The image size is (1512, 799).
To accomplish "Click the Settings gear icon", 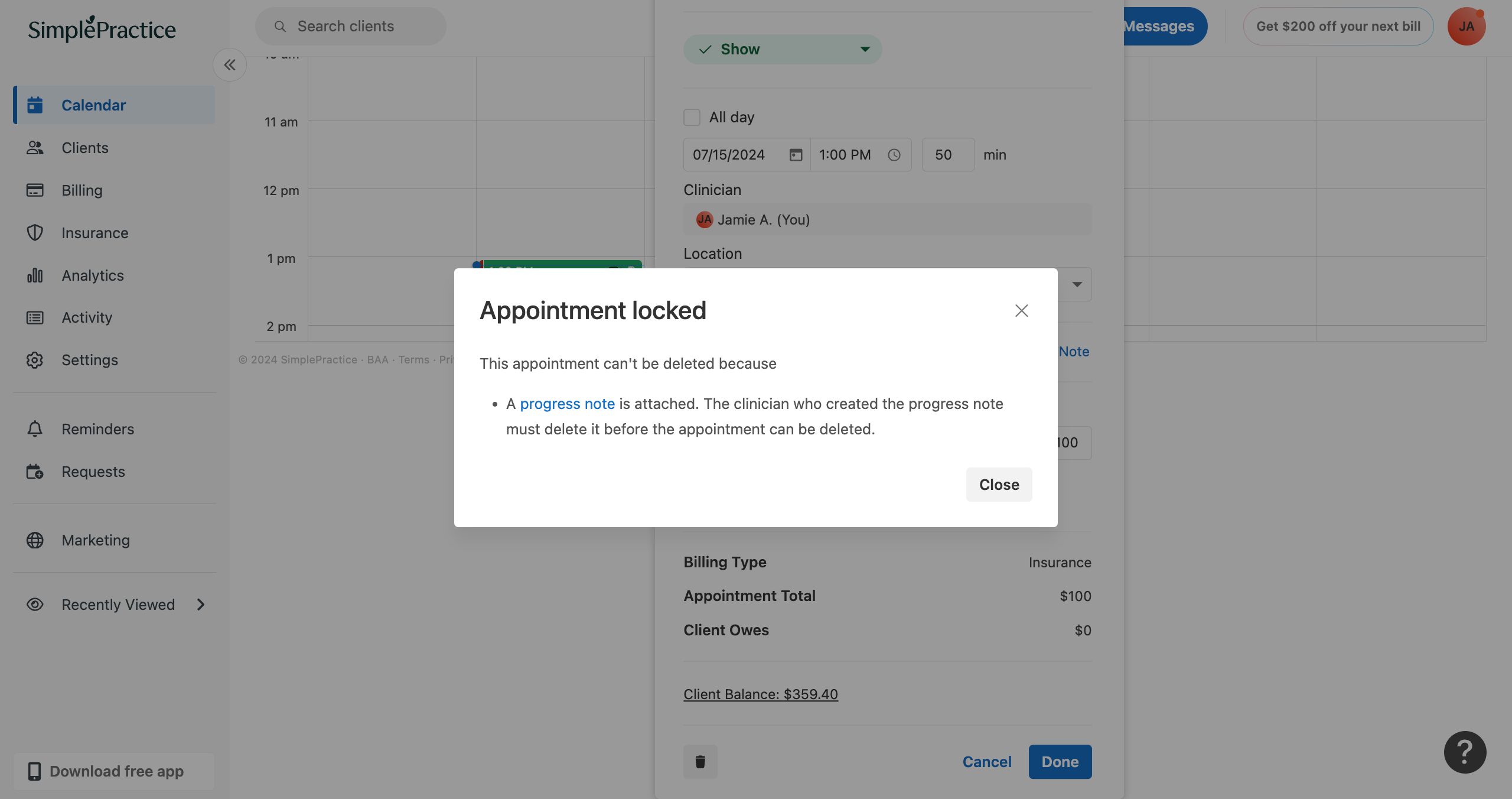I will point(35,360).
